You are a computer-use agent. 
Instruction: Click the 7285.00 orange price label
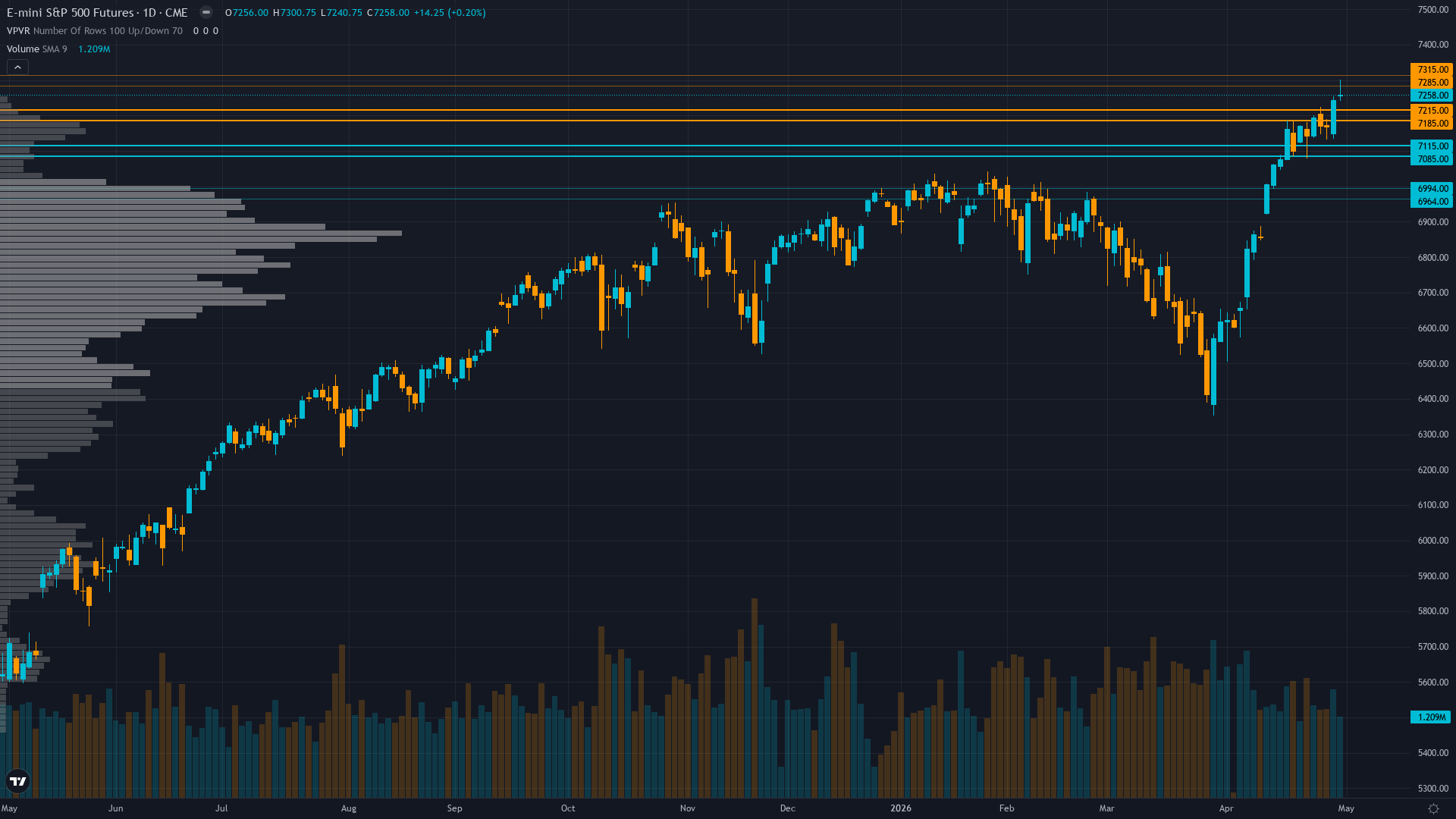click(1432, 83)
